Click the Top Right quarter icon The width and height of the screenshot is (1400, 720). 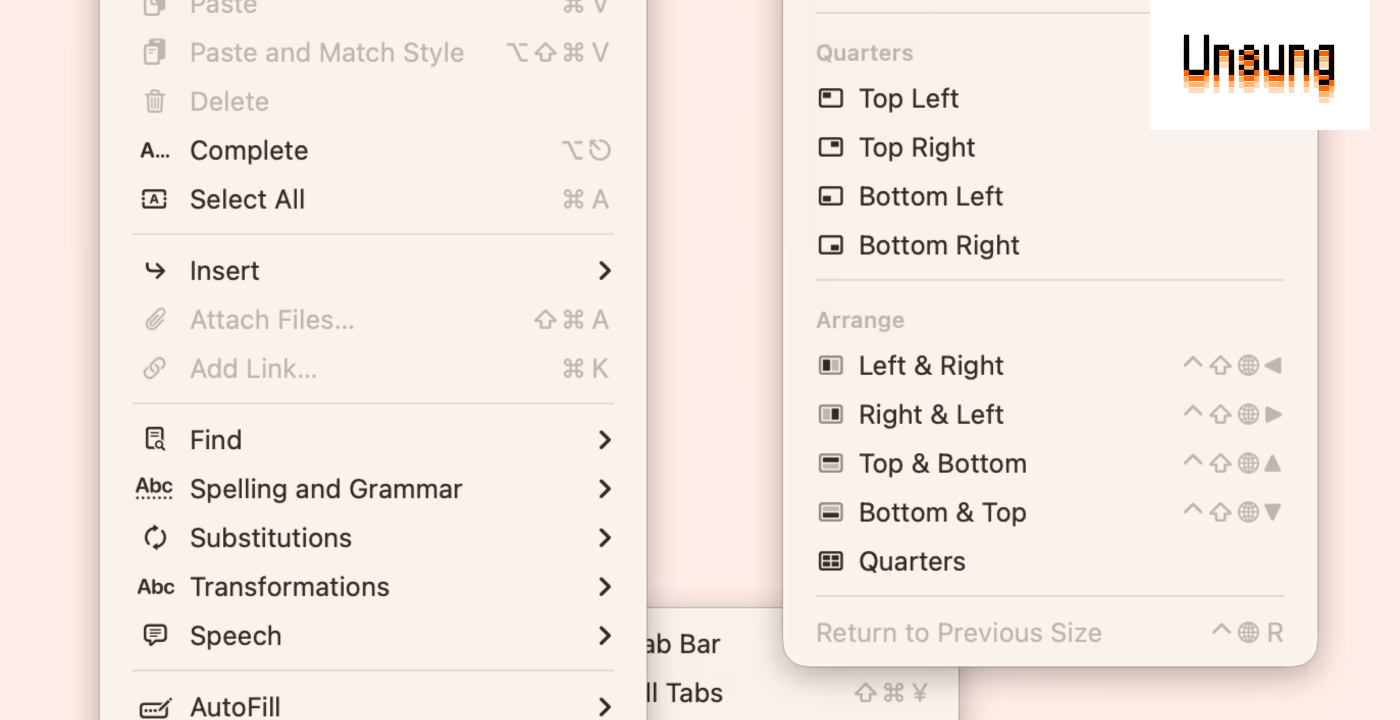pos(831,147)
